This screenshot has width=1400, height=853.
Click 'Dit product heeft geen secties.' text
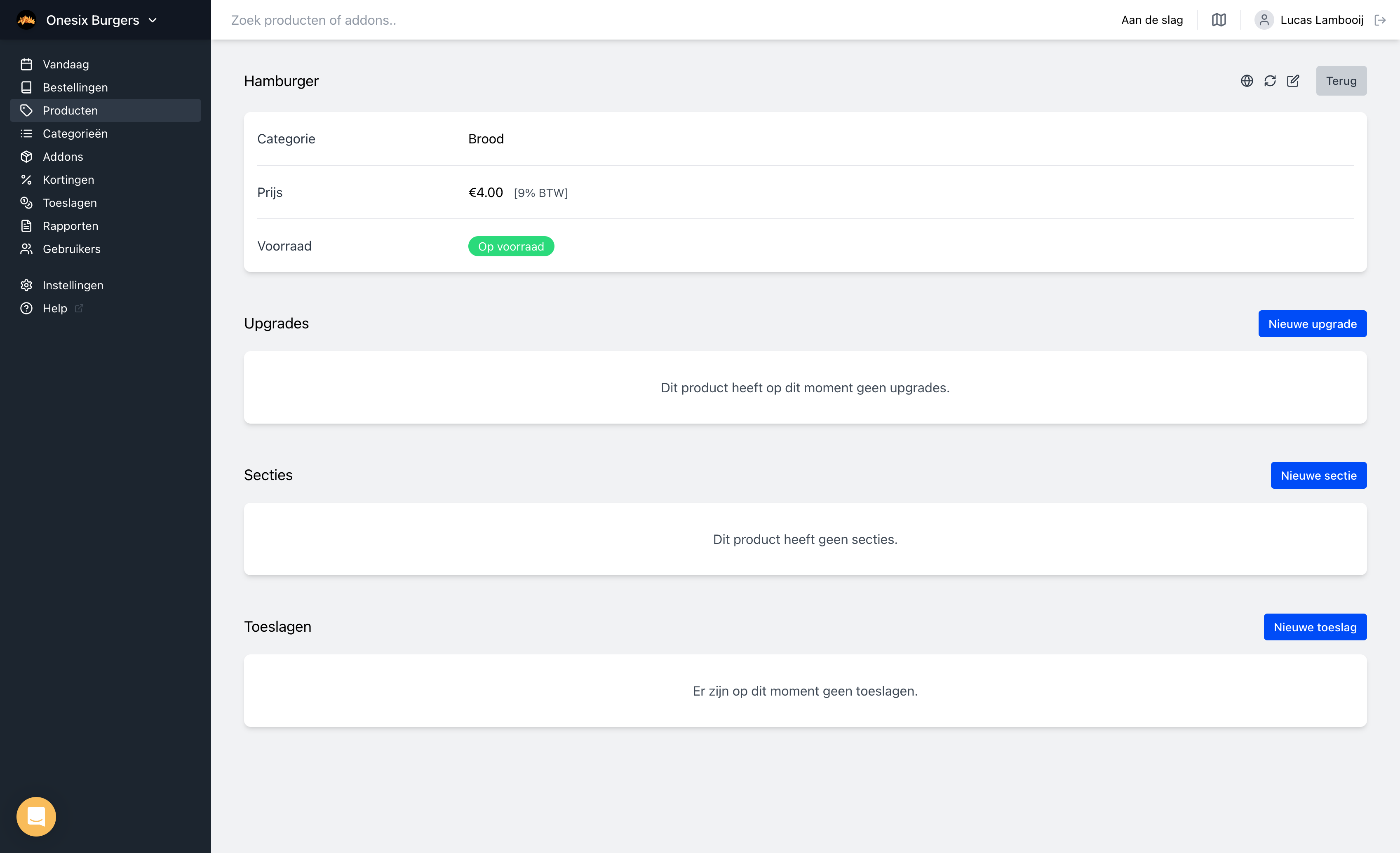pos(805,539)
